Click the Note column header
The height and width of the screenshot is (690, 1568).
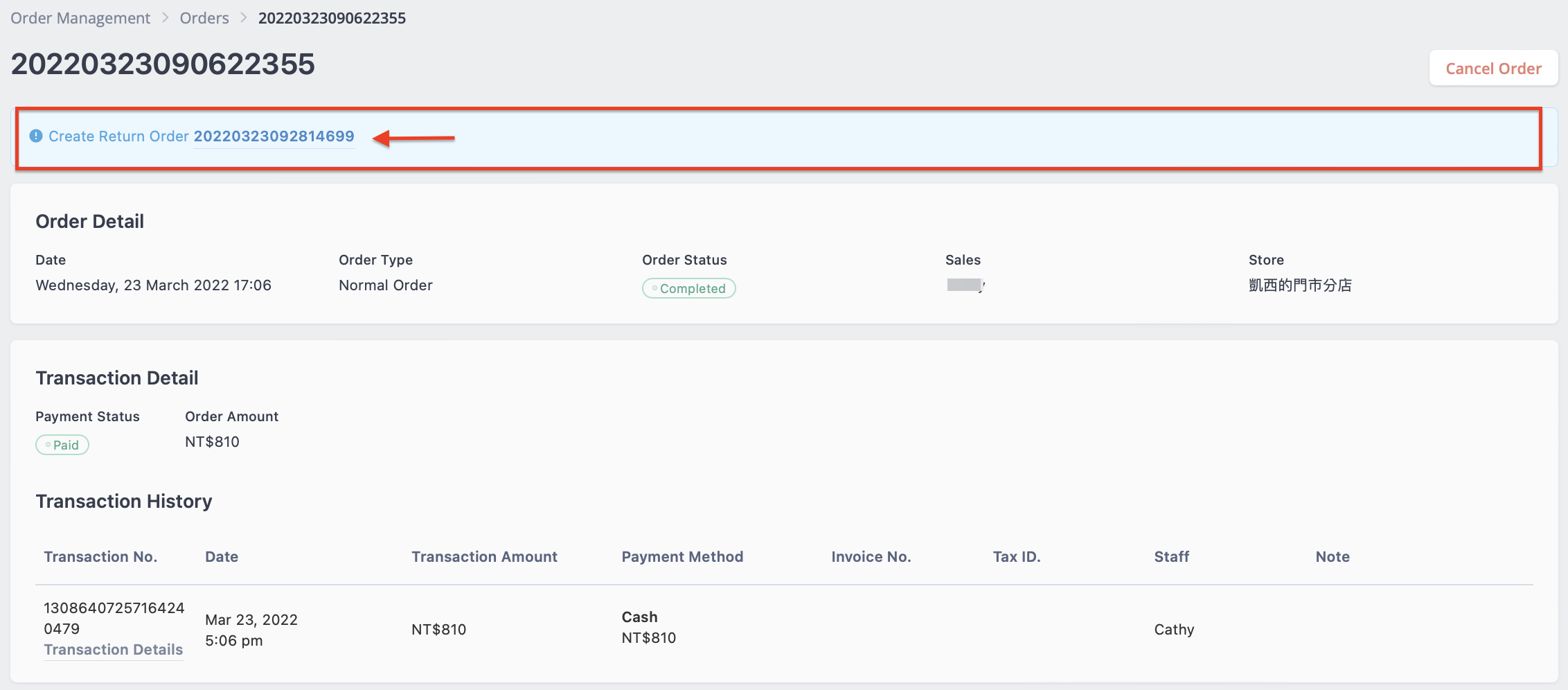(x=1333, y=557)
